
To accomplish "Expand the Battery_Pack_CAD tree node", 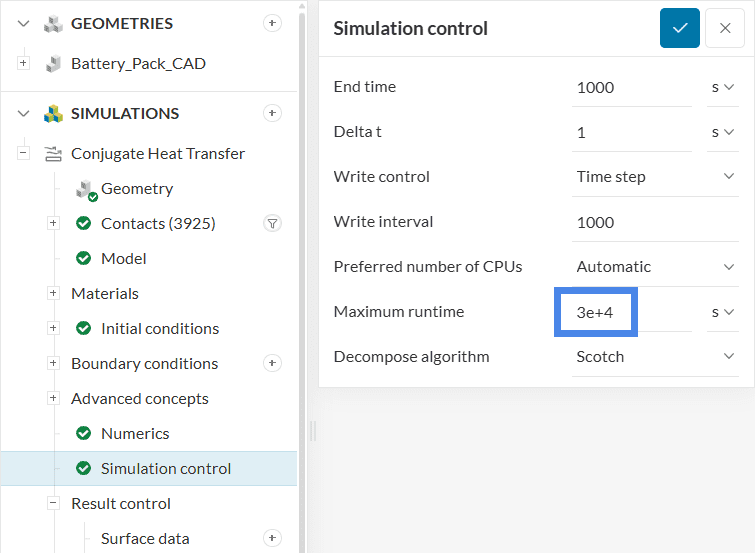I will pos(24,64).
